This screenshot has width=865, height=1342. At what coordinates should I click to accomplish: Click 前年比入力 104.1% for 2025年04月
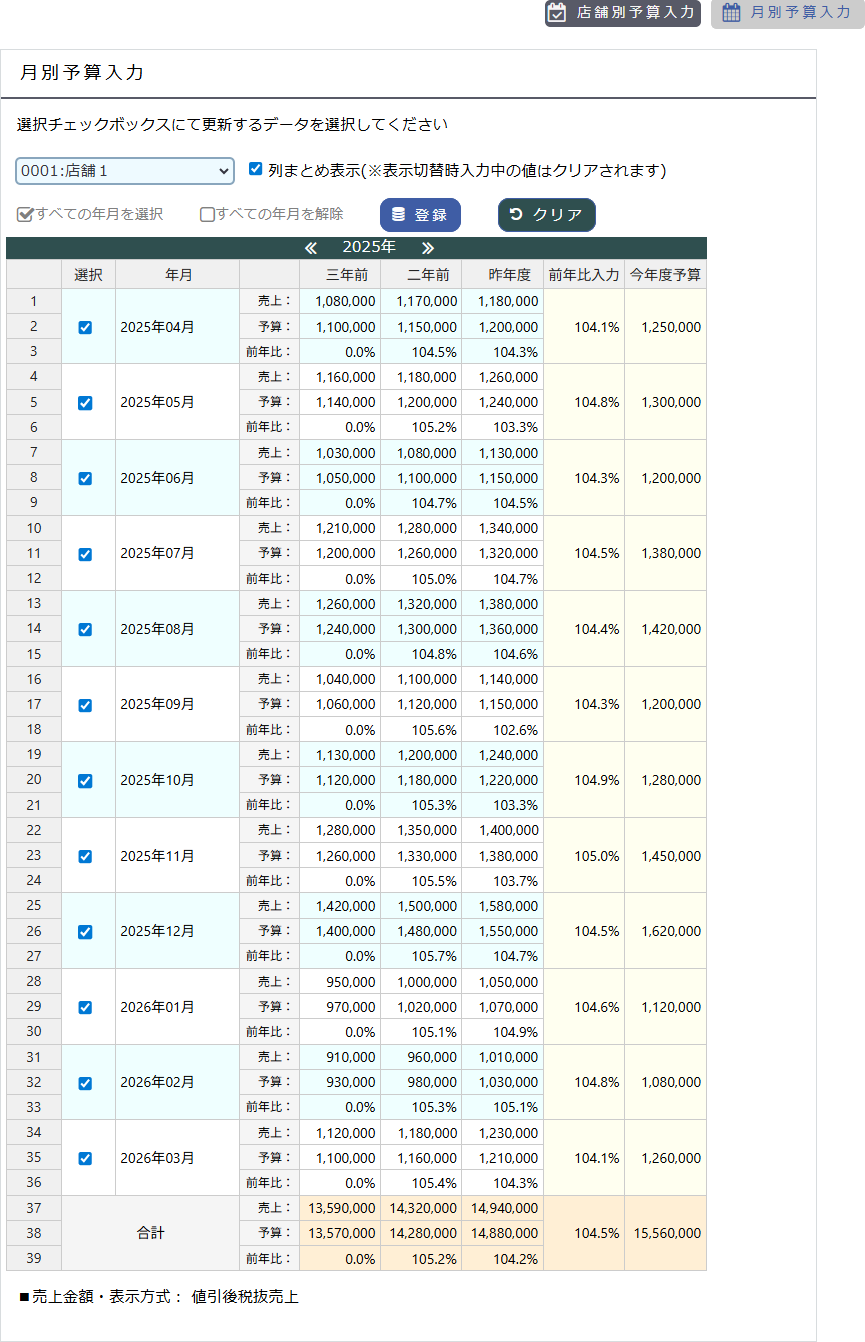(584, 326)
